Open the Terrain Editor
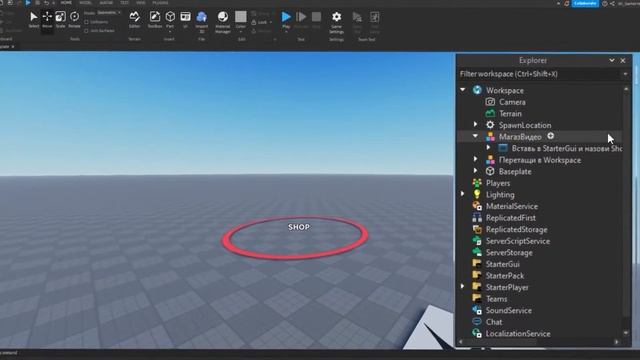Image resolution: width=640 pixels, height=360 pixels. (134, 20)
